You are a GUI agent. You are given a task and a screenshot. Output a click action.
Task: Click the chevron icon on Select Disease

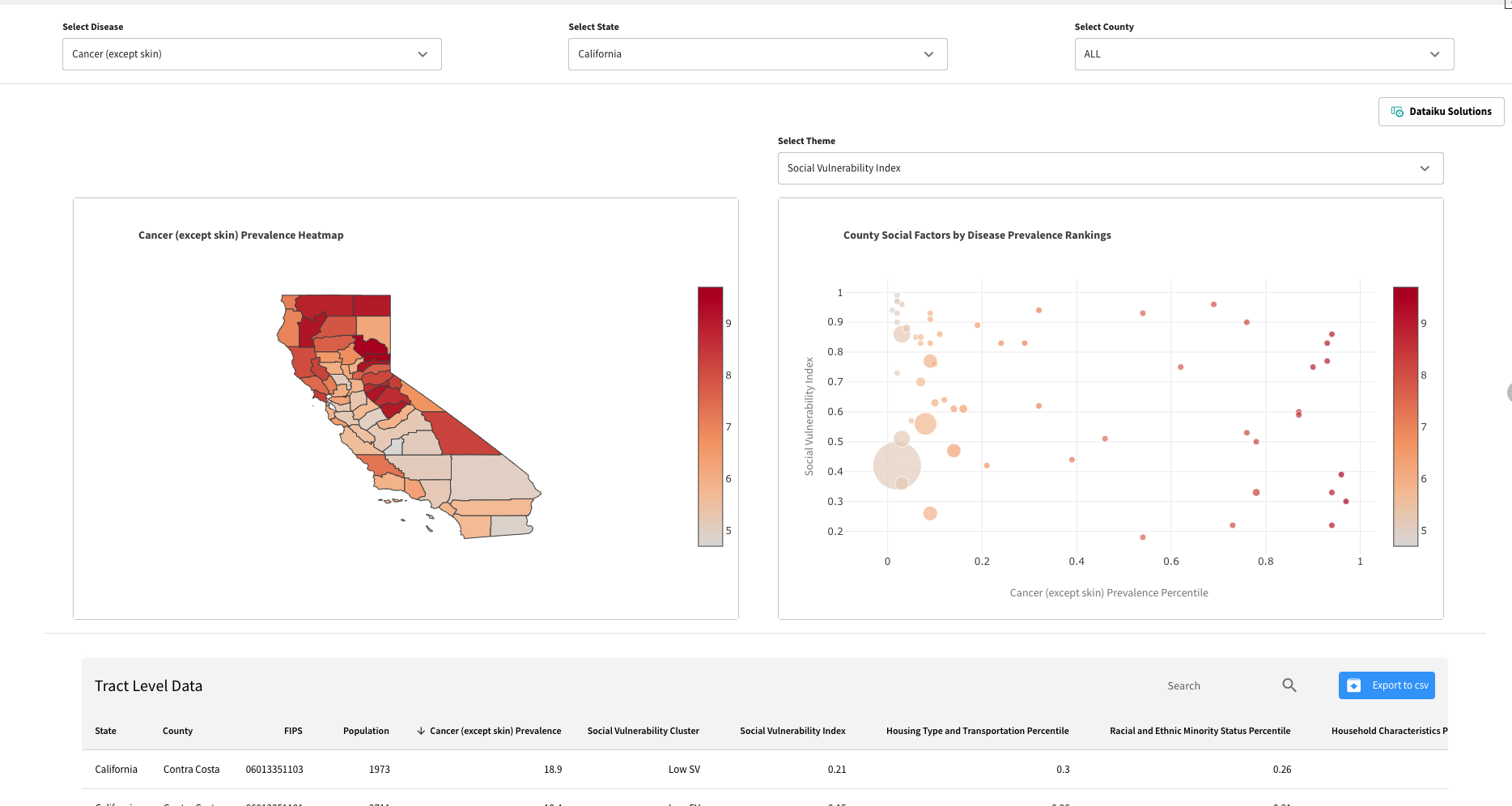click(x=423, y=54)
